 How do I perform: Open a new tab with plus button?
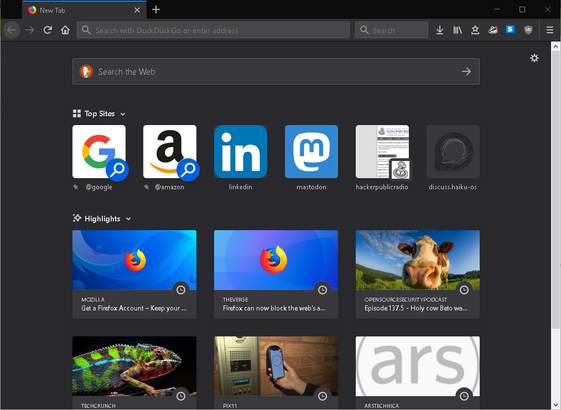pyautogui.click(x=156, y=10)
